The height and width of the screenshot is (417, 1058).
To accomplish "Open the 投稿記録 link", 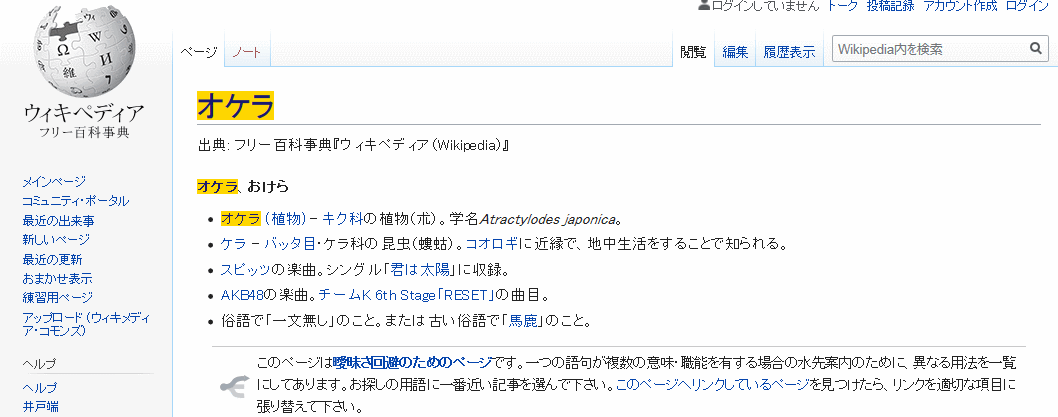I will (x=891, y=6).
